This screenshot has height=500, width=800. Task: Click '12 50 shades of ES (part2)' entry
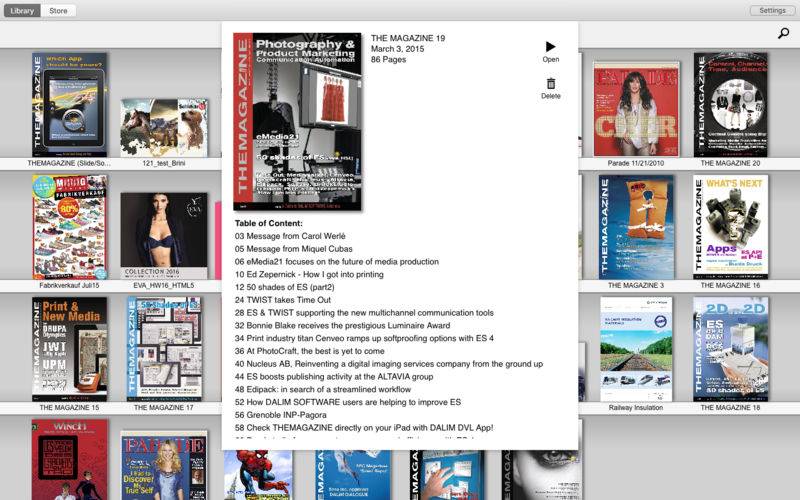[285, 287]
